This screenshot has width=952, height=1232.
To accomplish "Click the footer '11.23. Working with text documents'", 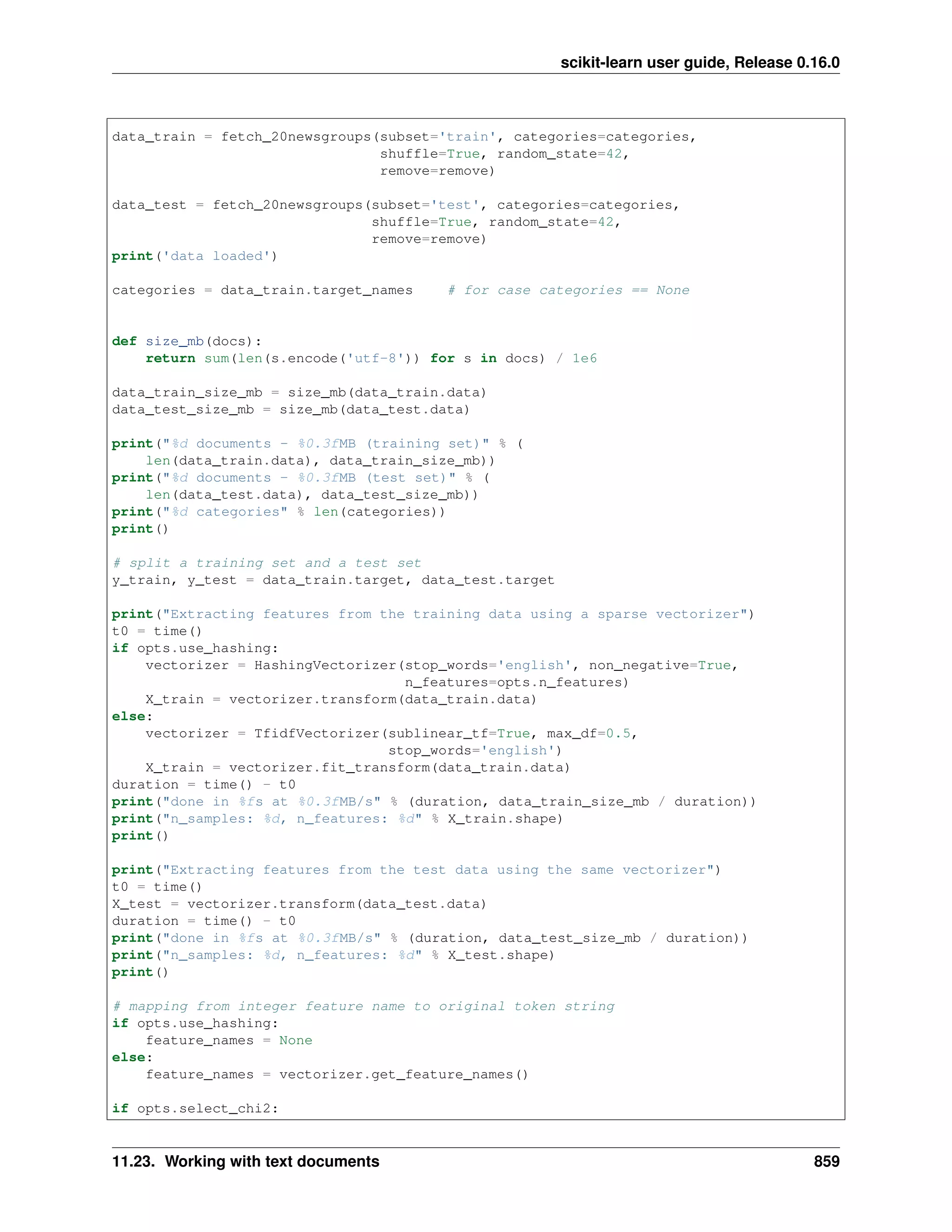I will 246,1161.
